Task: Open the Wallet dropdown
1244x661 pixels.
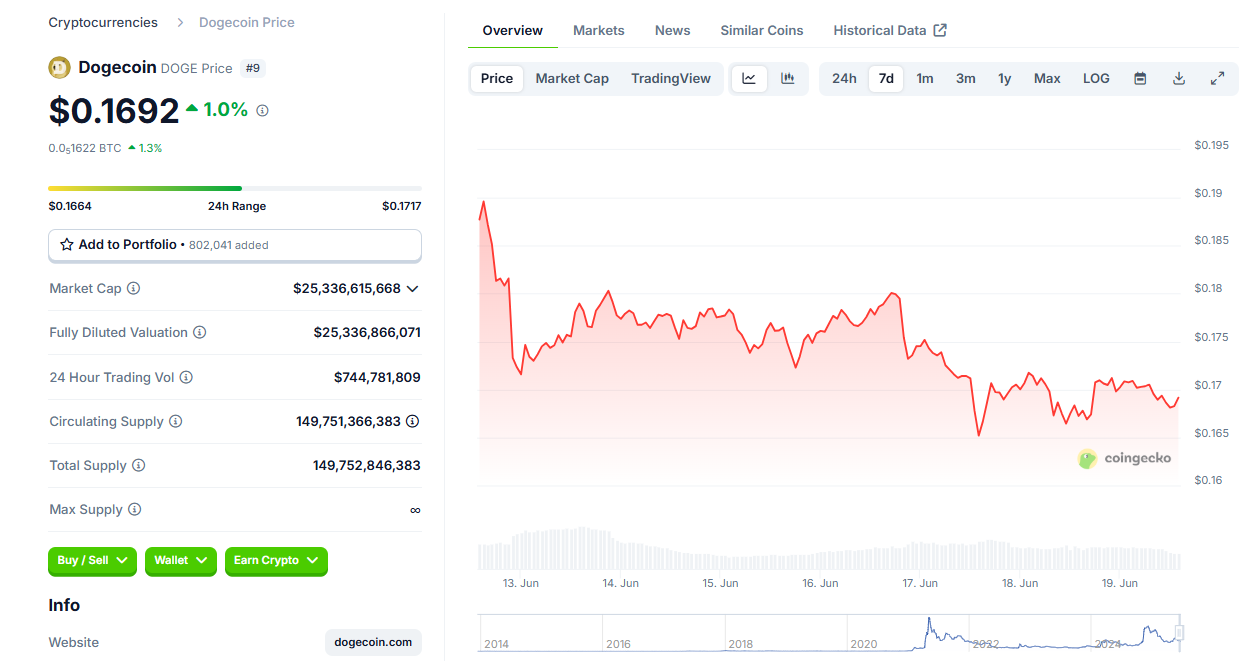Action: tap(181, 560)
